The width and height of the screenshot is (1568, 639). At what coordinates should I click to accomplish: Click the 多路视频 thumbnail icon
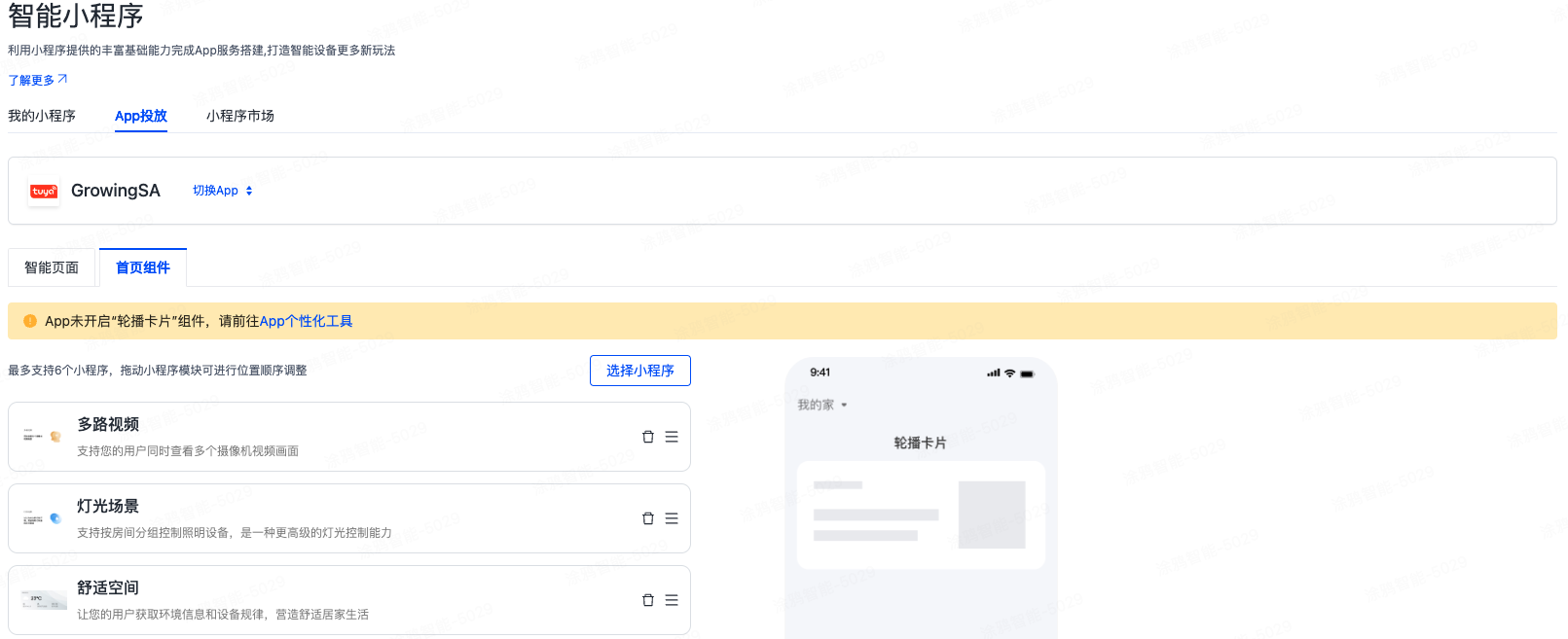[43, 437]
